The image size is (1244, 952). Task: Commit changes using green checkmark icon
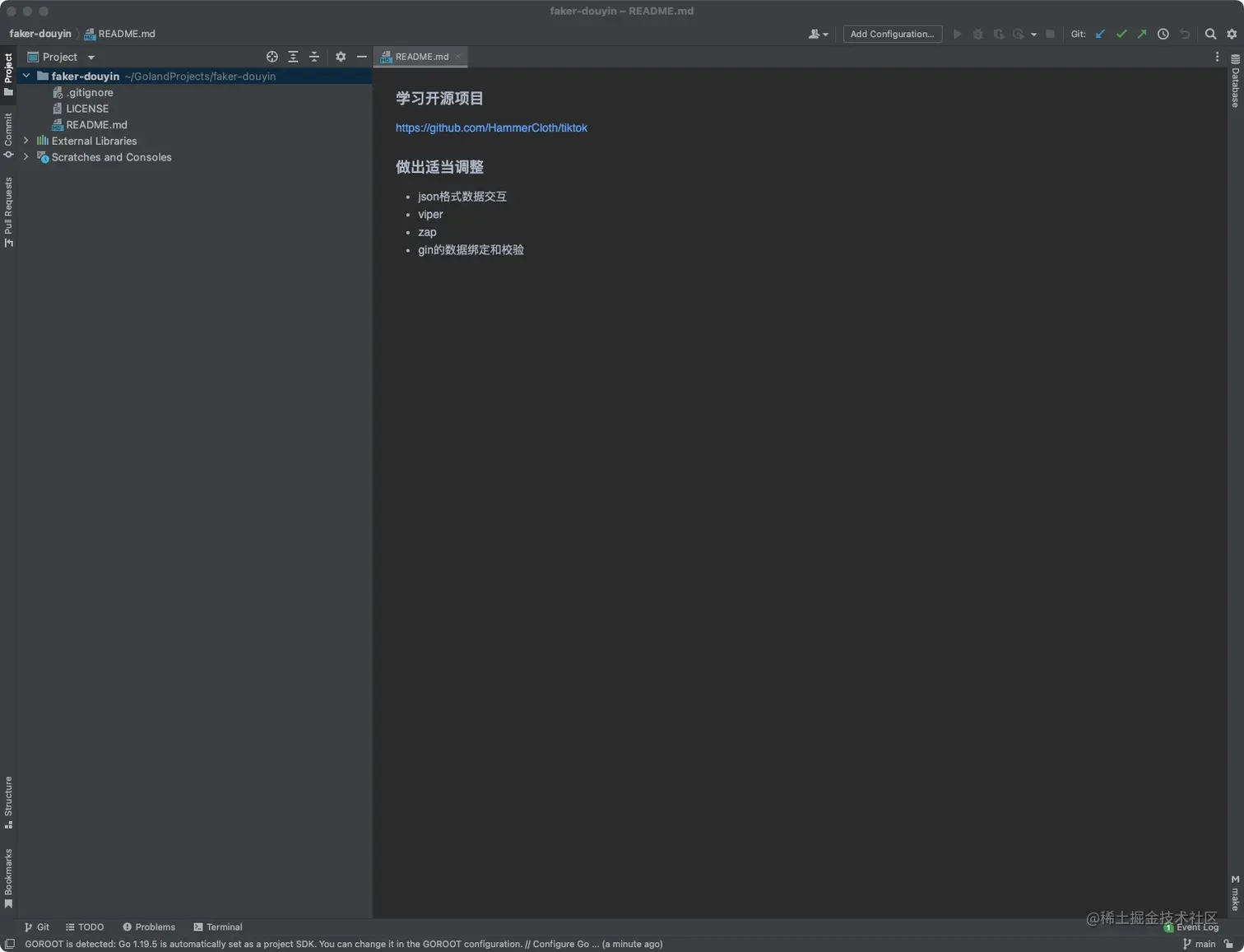(x=1121, y=34)
